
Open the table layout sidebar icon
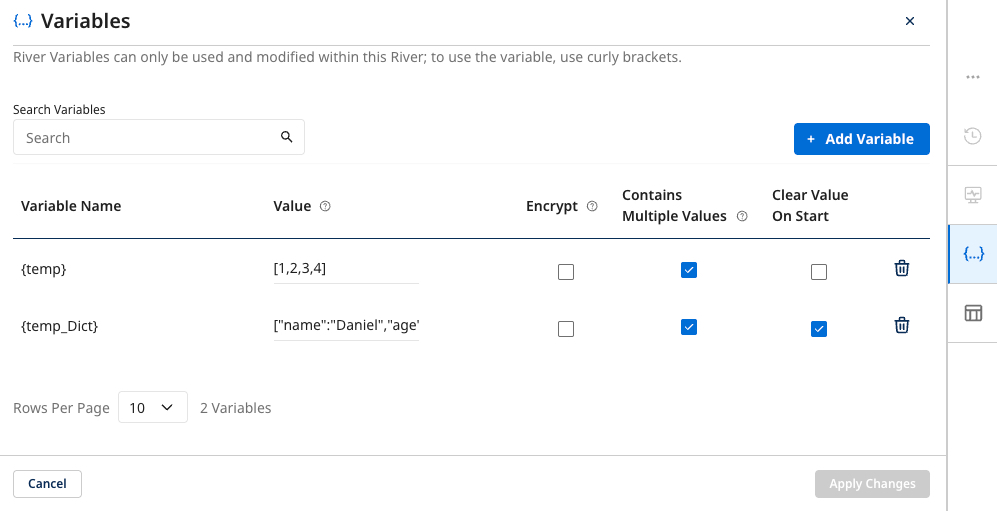972,313
